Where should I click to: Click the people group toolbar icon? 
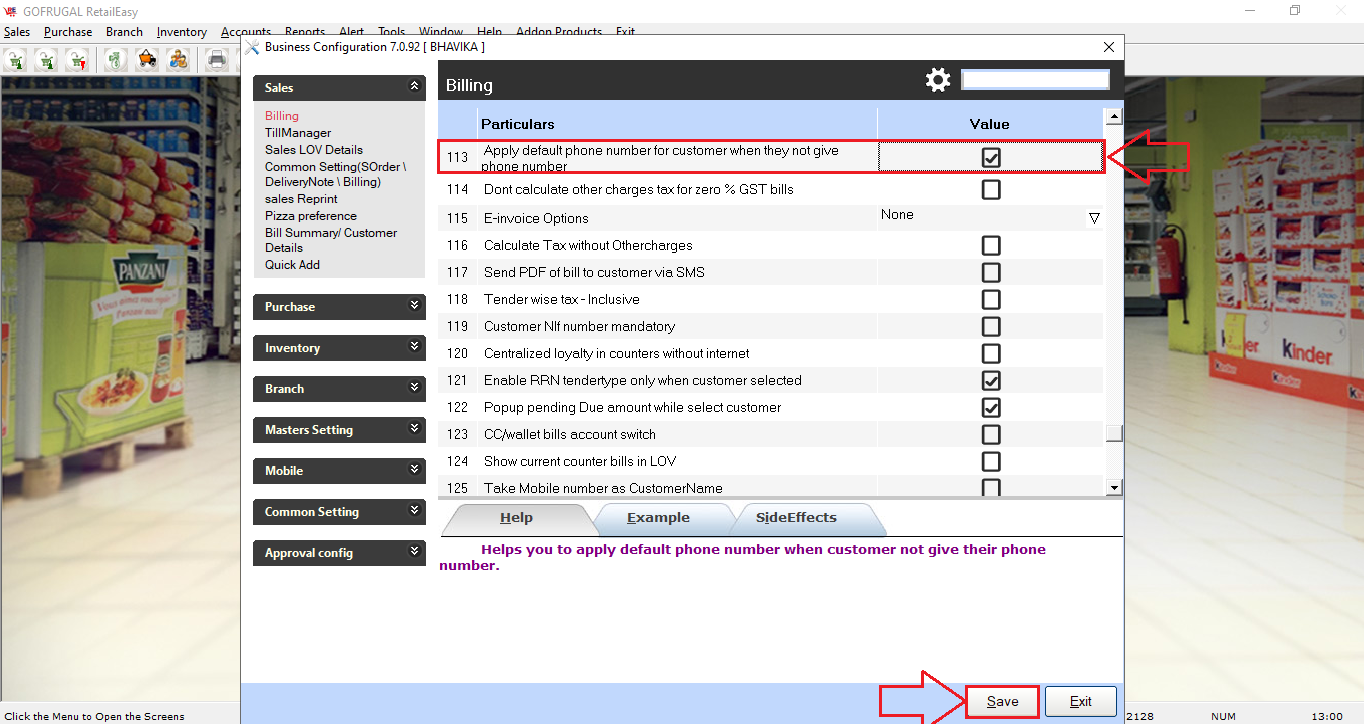pos(178,60)
